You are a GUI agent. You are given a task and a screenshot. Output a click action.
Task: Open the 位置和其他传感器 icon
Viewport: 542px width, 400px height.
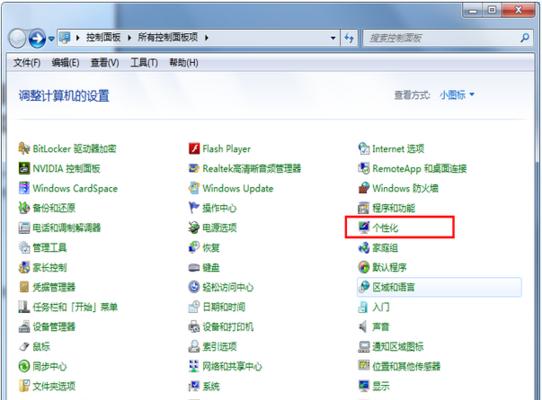[364, 366]
